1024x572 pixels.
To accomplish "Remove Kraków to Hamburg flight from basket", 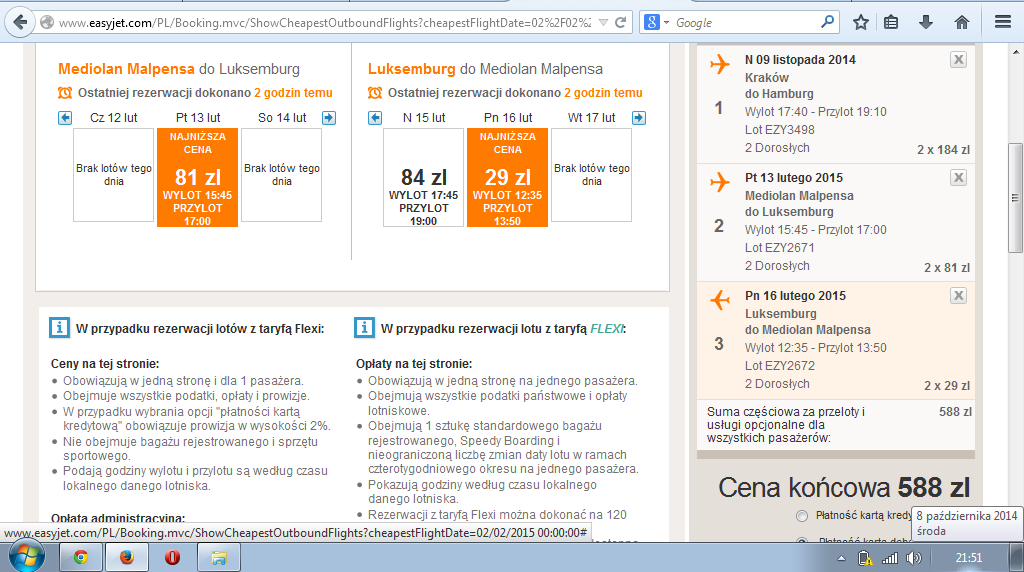I will (x=958, y=60).
